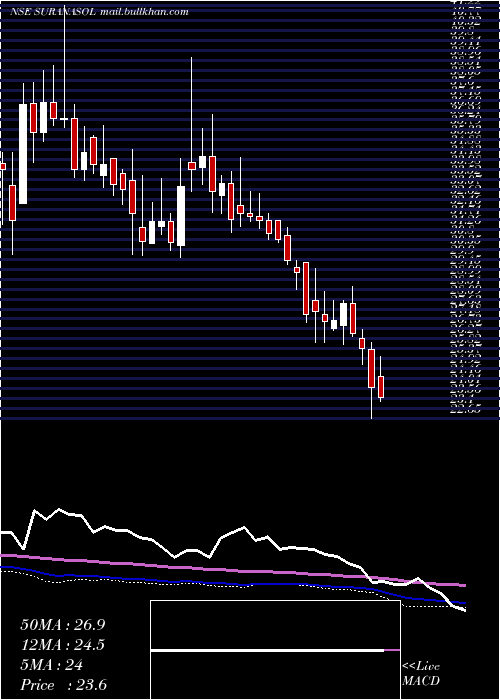The width and height of the screenshot is (500, 700).
Task: Click the 50MA : 26.9 label
Action: (x=63, y=625)
